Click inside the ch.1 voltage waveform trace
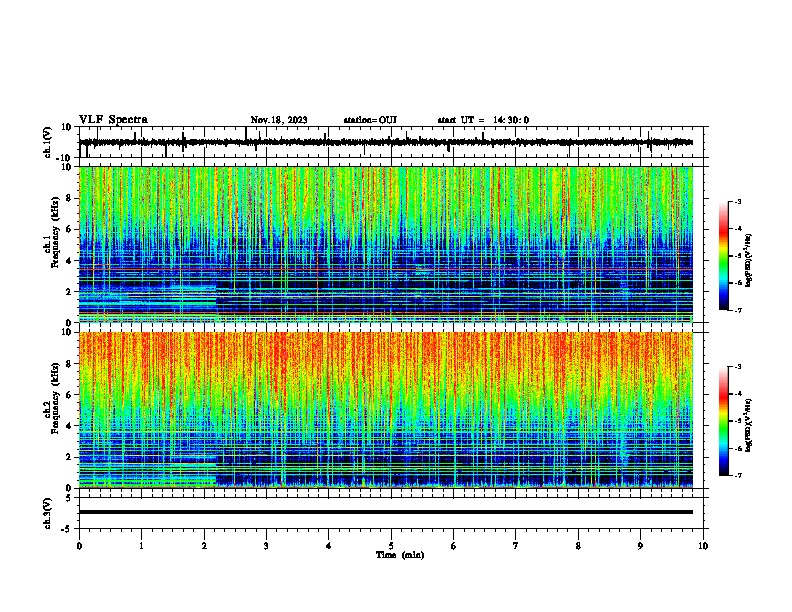 pos(386,142)
